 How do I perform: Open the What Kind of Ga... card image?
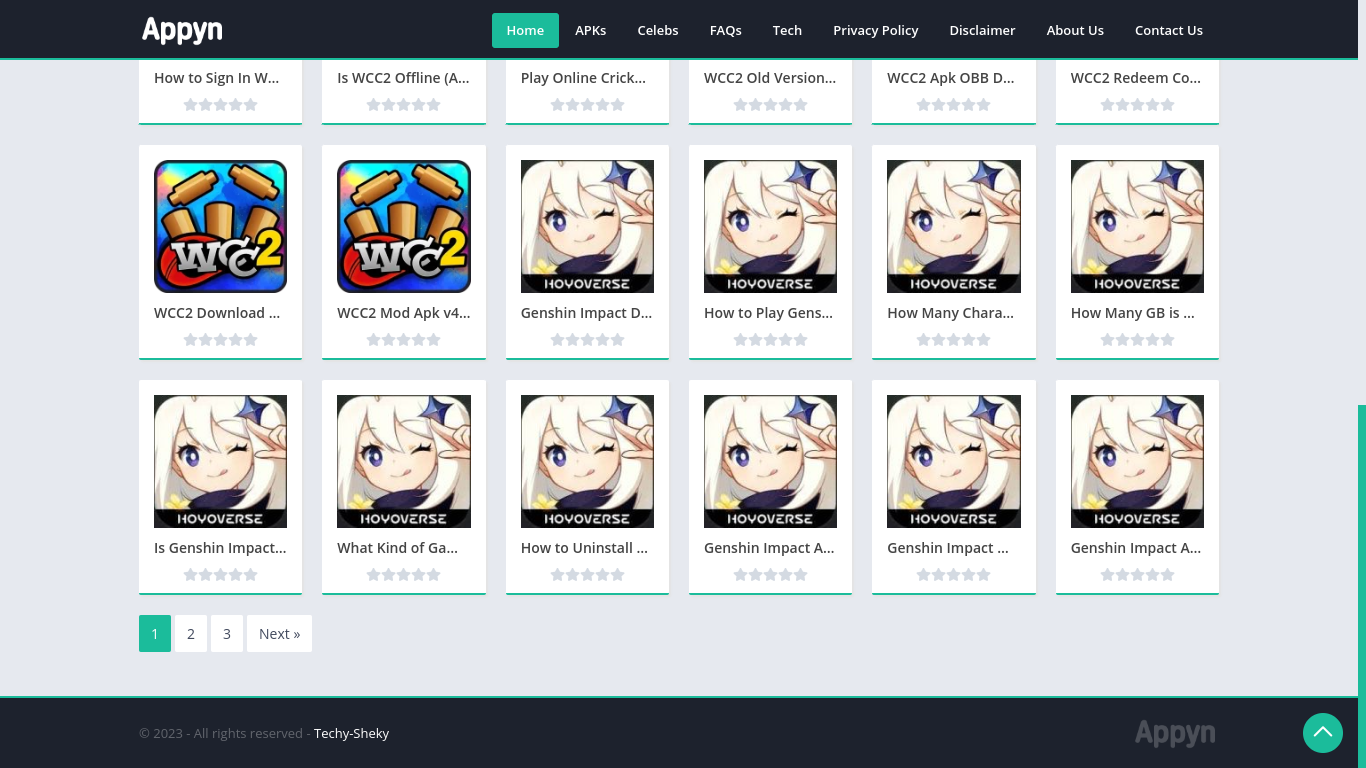404,461
